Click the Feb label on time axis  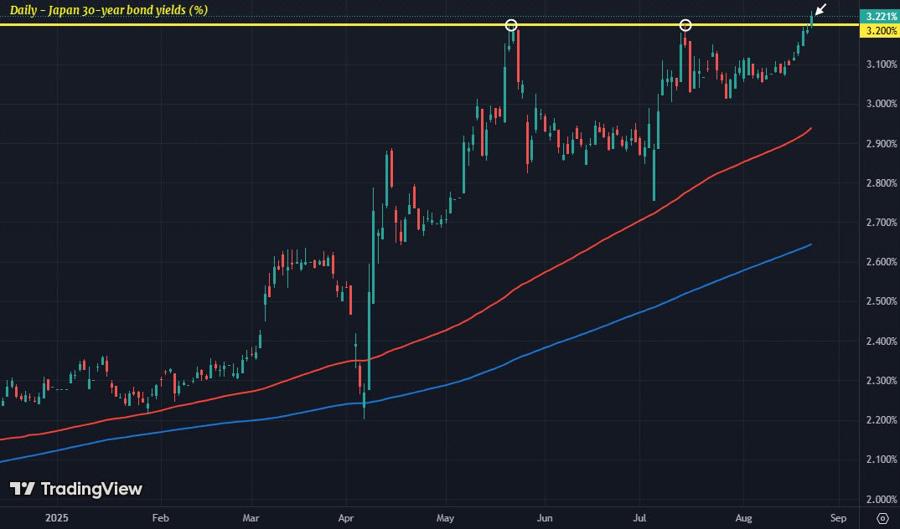pyautogui.click(x=160, y=518)
